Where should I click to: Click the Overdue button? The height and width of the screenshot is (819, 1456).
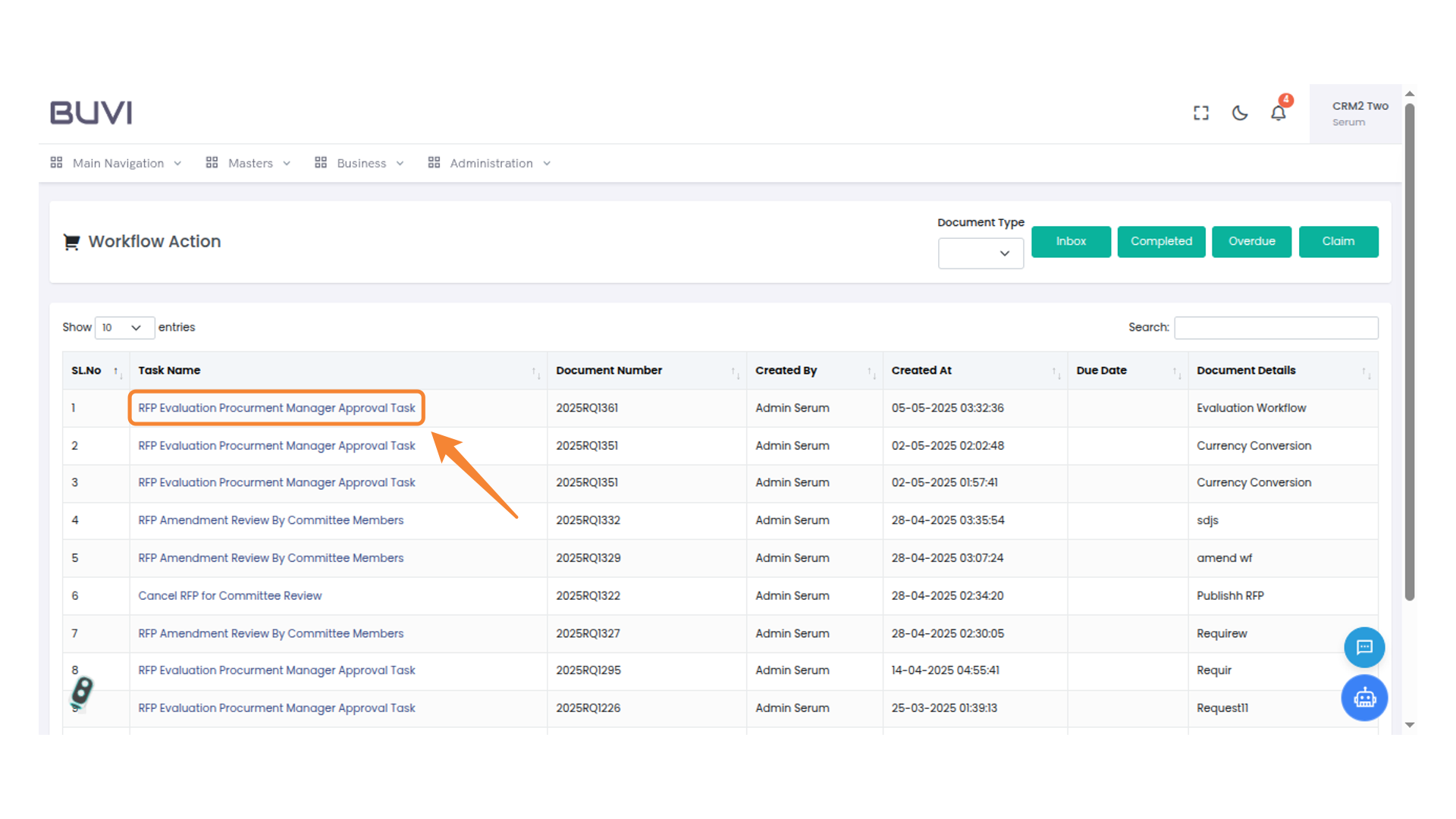pyautogui.click(x=1251, y=241)
